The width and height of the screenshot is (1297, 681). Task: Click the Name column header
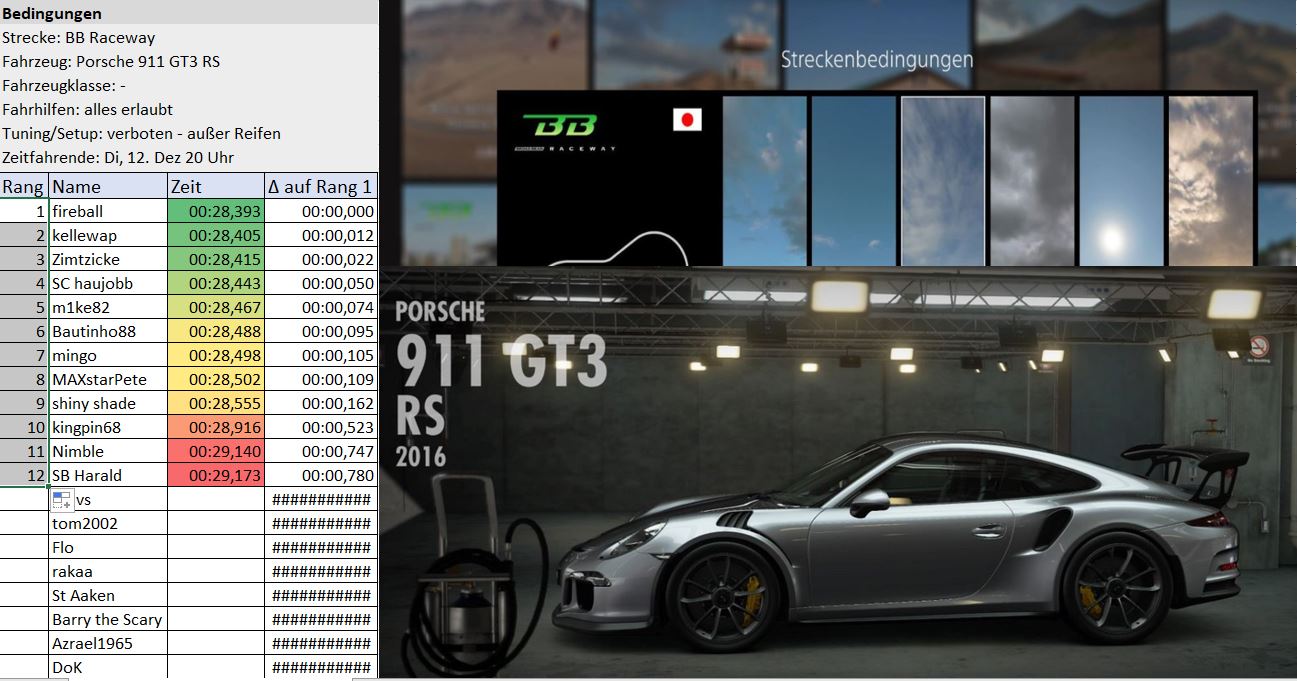click(108, 186)
